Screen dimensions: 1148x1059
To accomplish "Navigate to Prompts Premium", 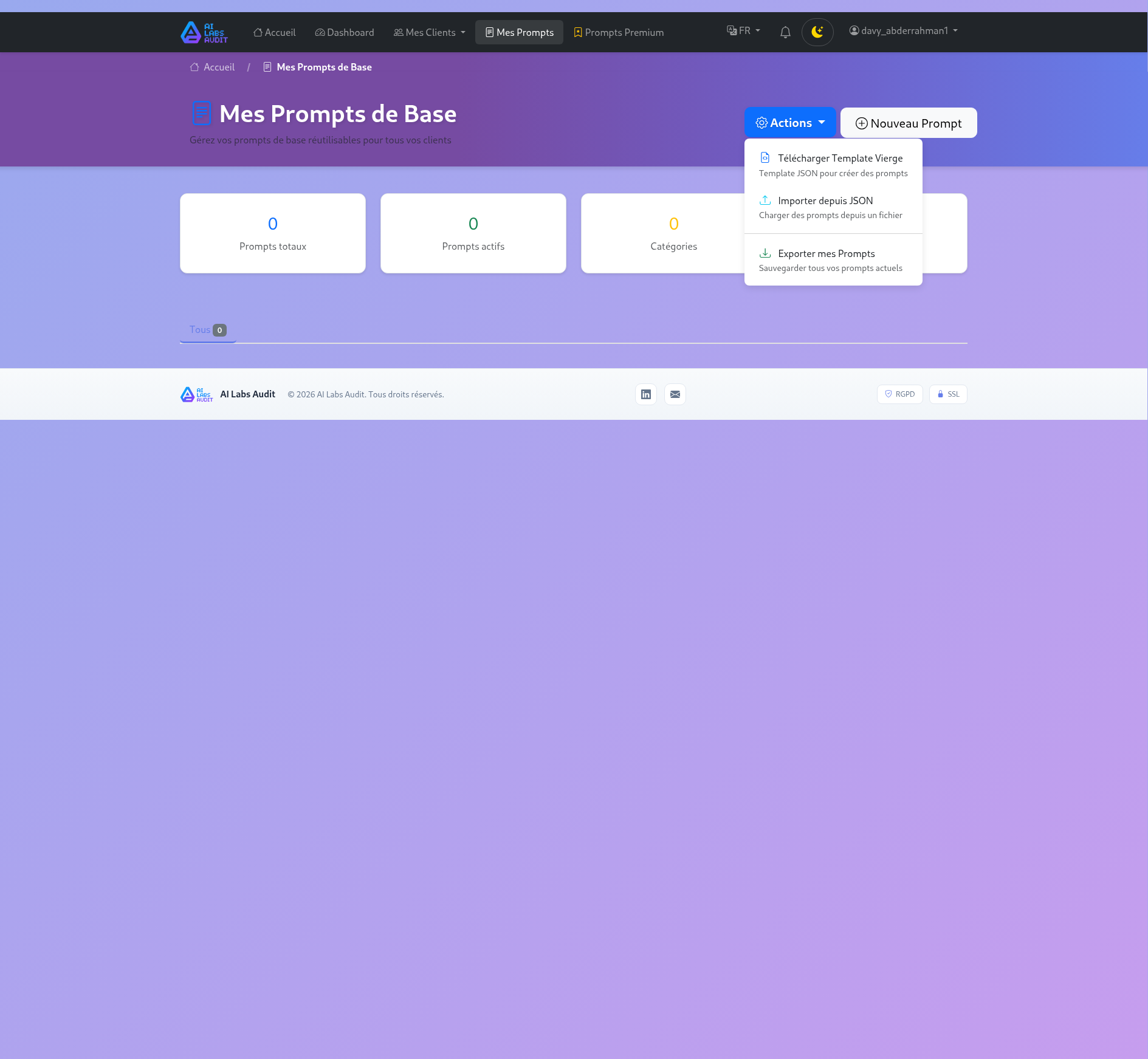I will pos(619,32).
